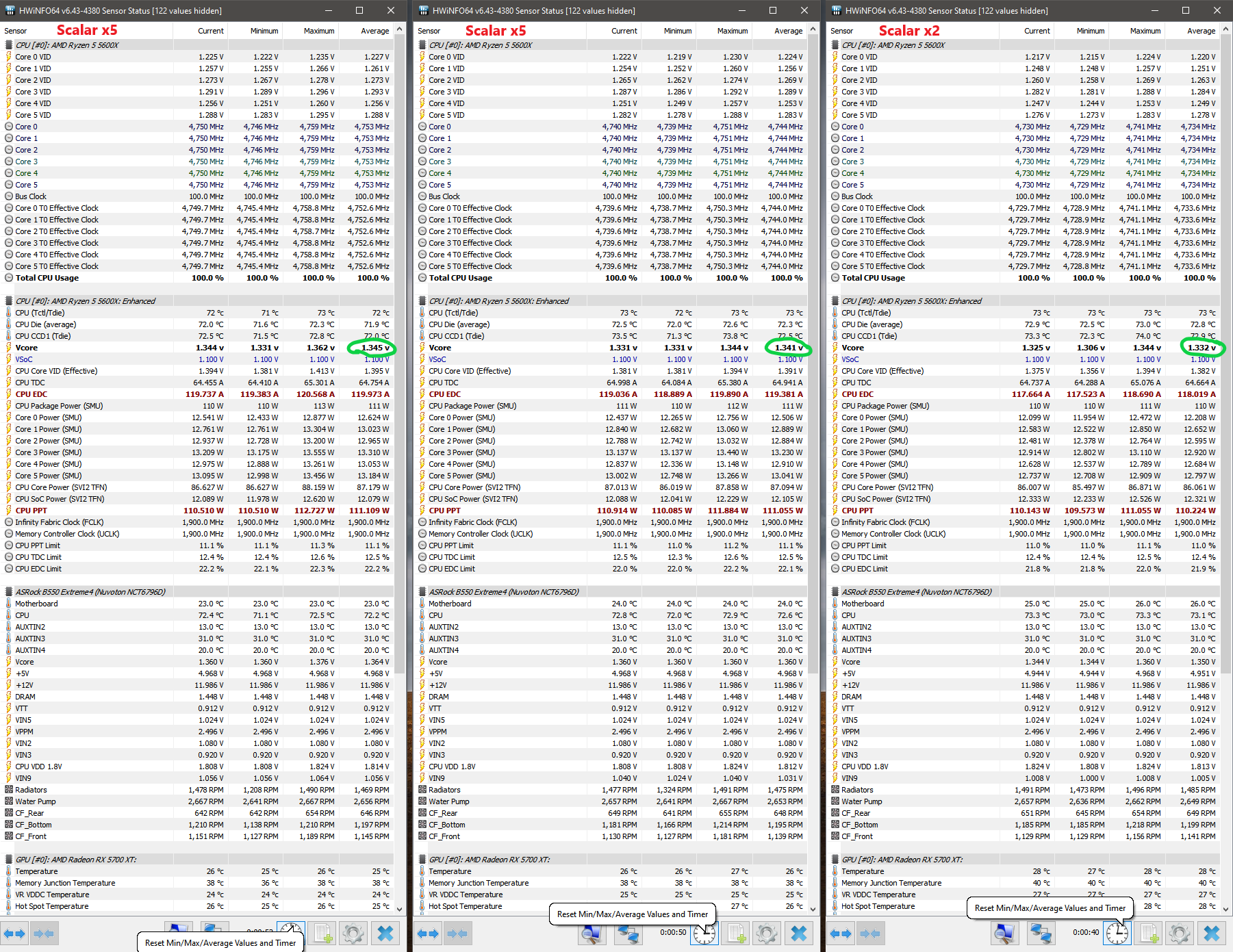Screen dimensions: 1233x952
Task: Click HWiNFO64 title bar icon of middle window
Action: pos(424,10)
